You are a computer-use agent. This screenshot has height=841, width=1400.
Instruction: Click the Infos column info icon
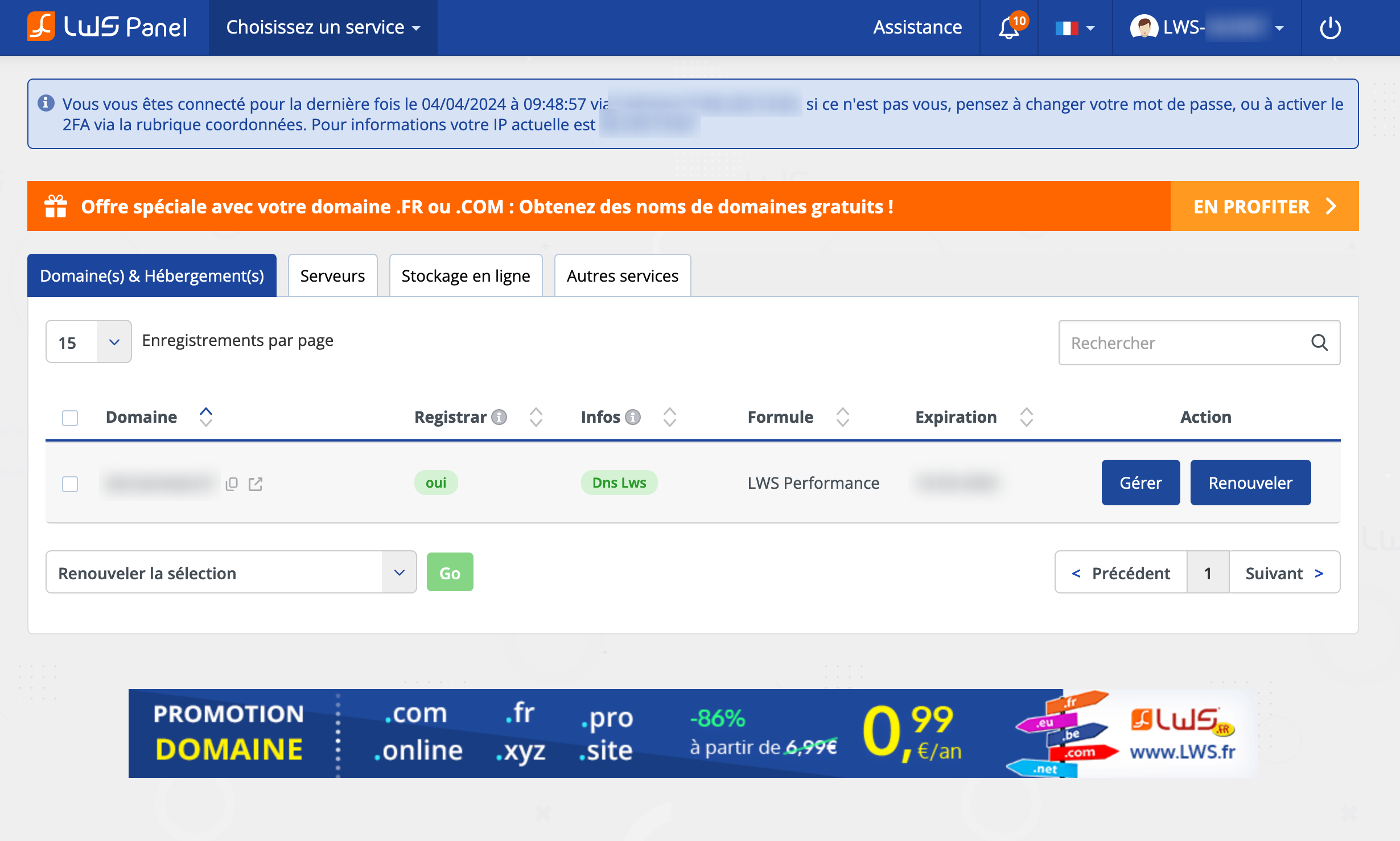633,417
